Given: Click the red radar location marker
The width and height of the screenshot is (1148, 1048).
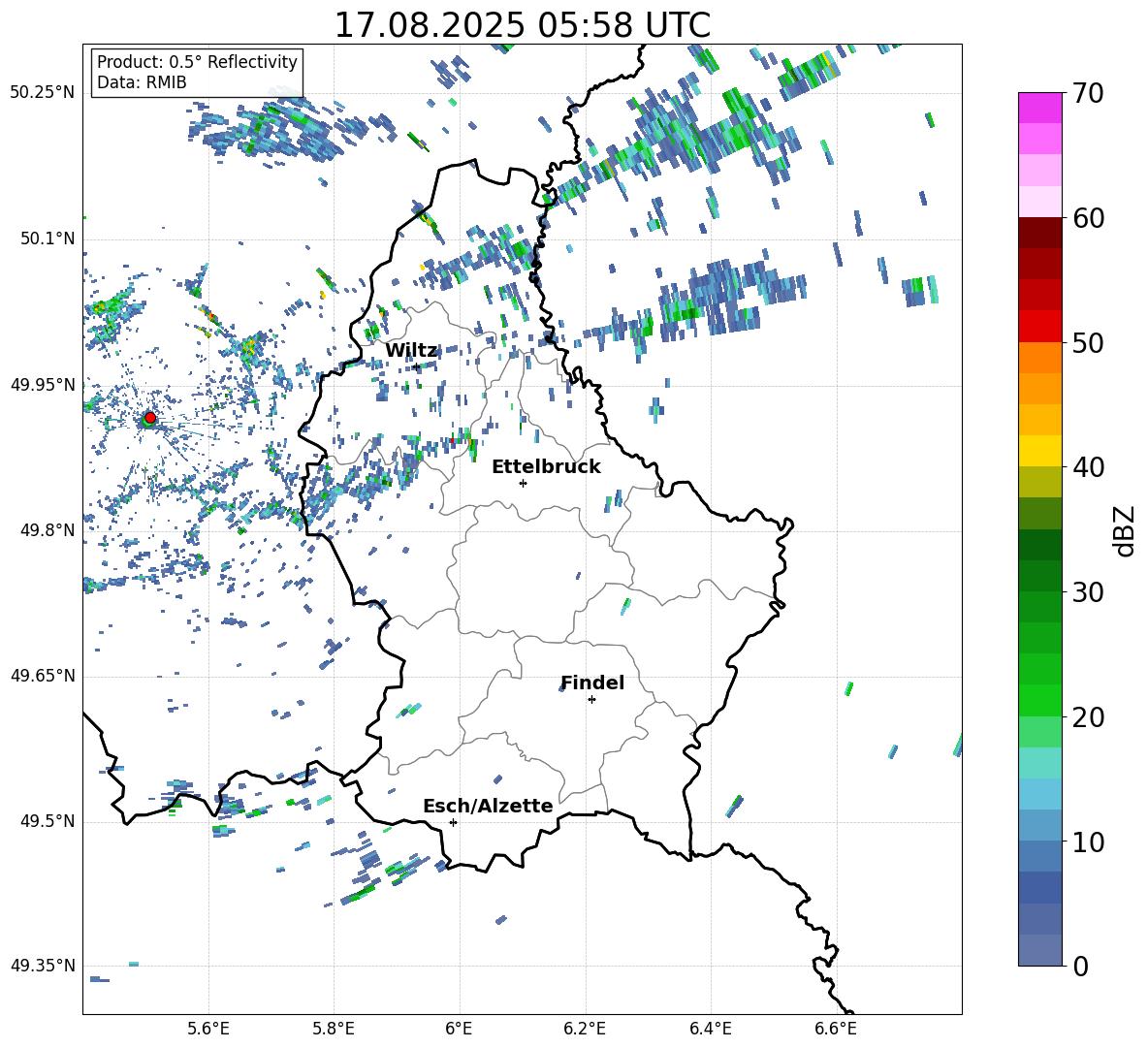Looking at the screenshot, I should [x=150, y=418].
